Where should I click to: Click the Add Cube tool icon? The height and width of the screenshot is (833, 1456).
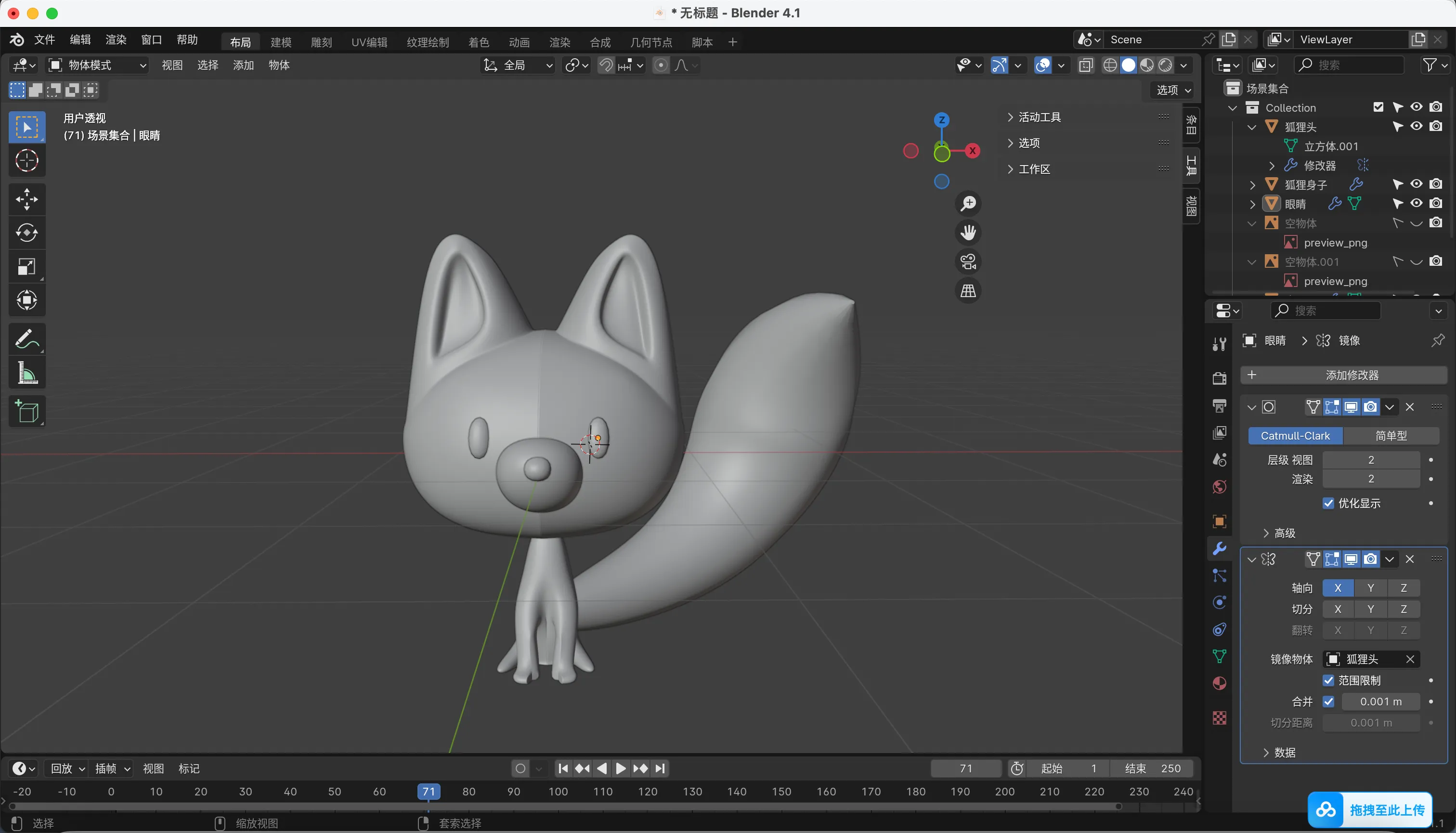27,411
